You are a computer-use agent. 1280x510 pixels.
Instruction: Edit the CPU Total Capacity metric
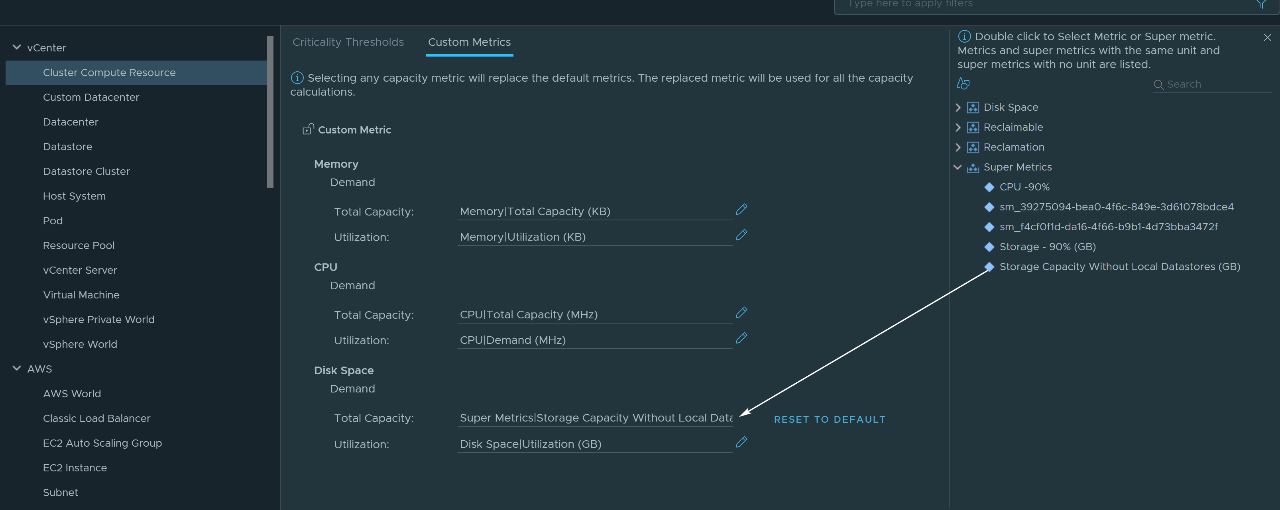(741, 313)
